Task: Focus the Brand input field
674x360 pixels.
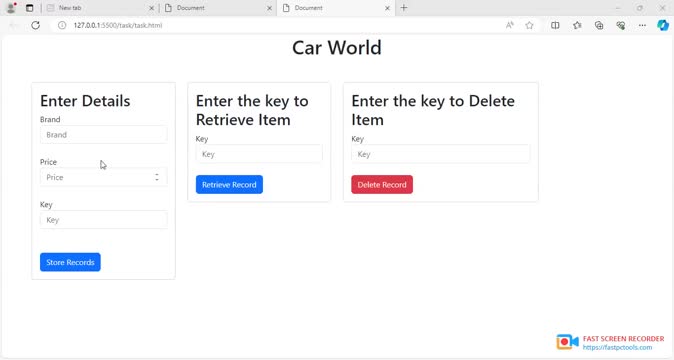Action: click(104, 134)
